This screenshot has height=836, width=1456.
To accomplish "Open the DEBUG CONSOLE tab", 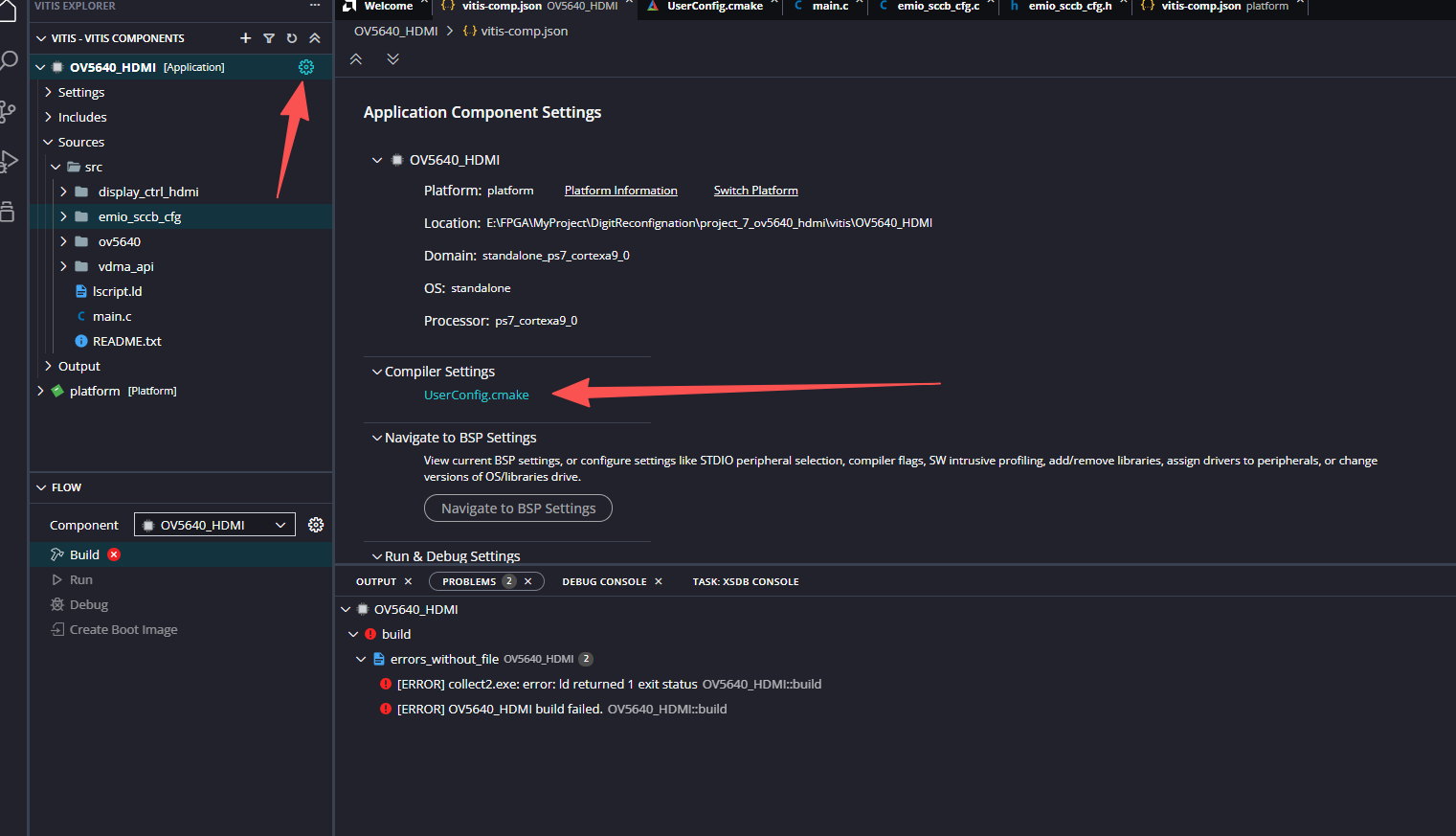I will point(604,581).
